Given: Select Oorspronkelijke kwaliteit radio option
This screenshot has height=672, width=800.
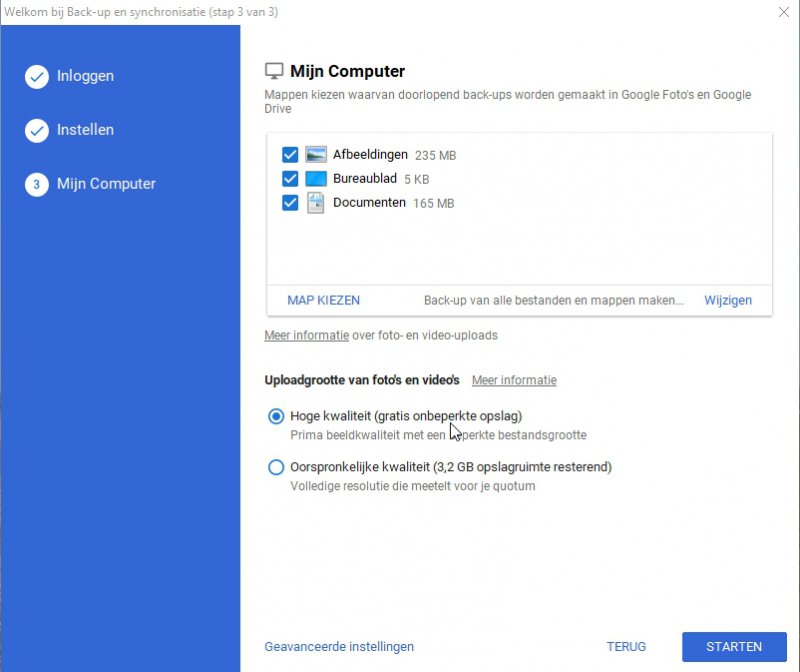Looking at the screenshot, I should (276, 467).
